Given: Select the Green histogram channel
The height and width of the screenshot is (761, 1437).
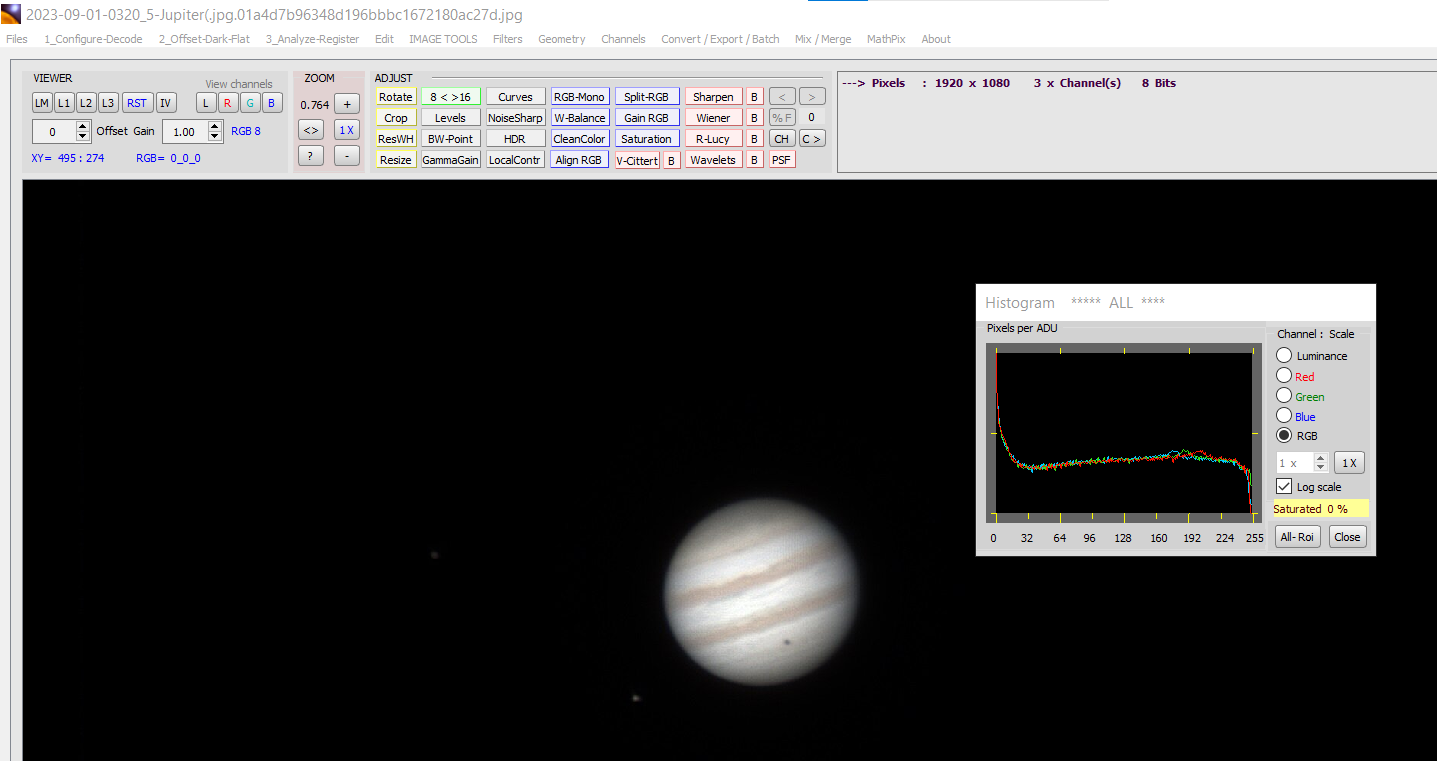Looking at the screenshot, I should click(1284, 396).
